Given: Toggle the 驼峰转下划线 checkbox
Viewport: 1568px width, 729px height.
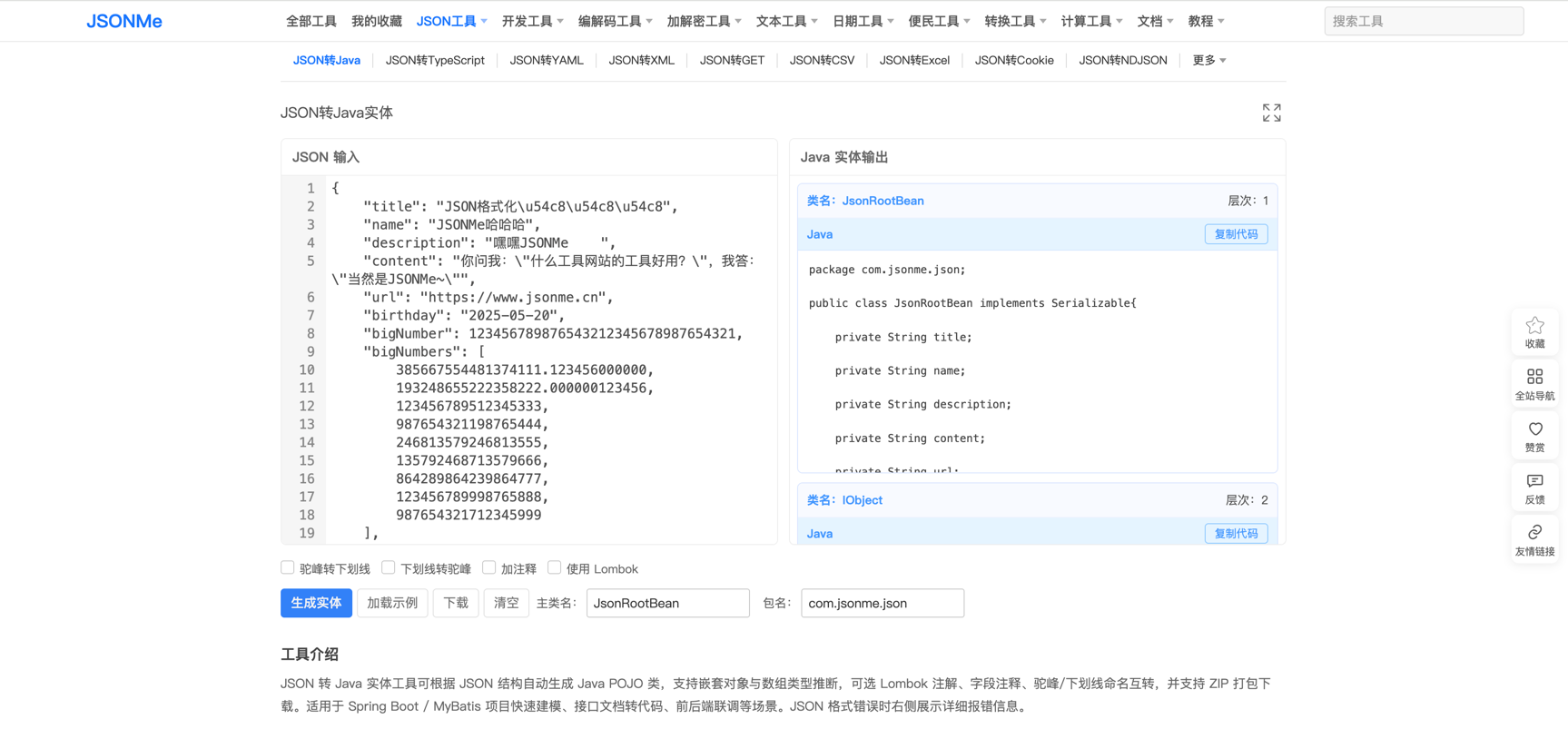Looking at the screenshot, I should click(x=288, y=568).
